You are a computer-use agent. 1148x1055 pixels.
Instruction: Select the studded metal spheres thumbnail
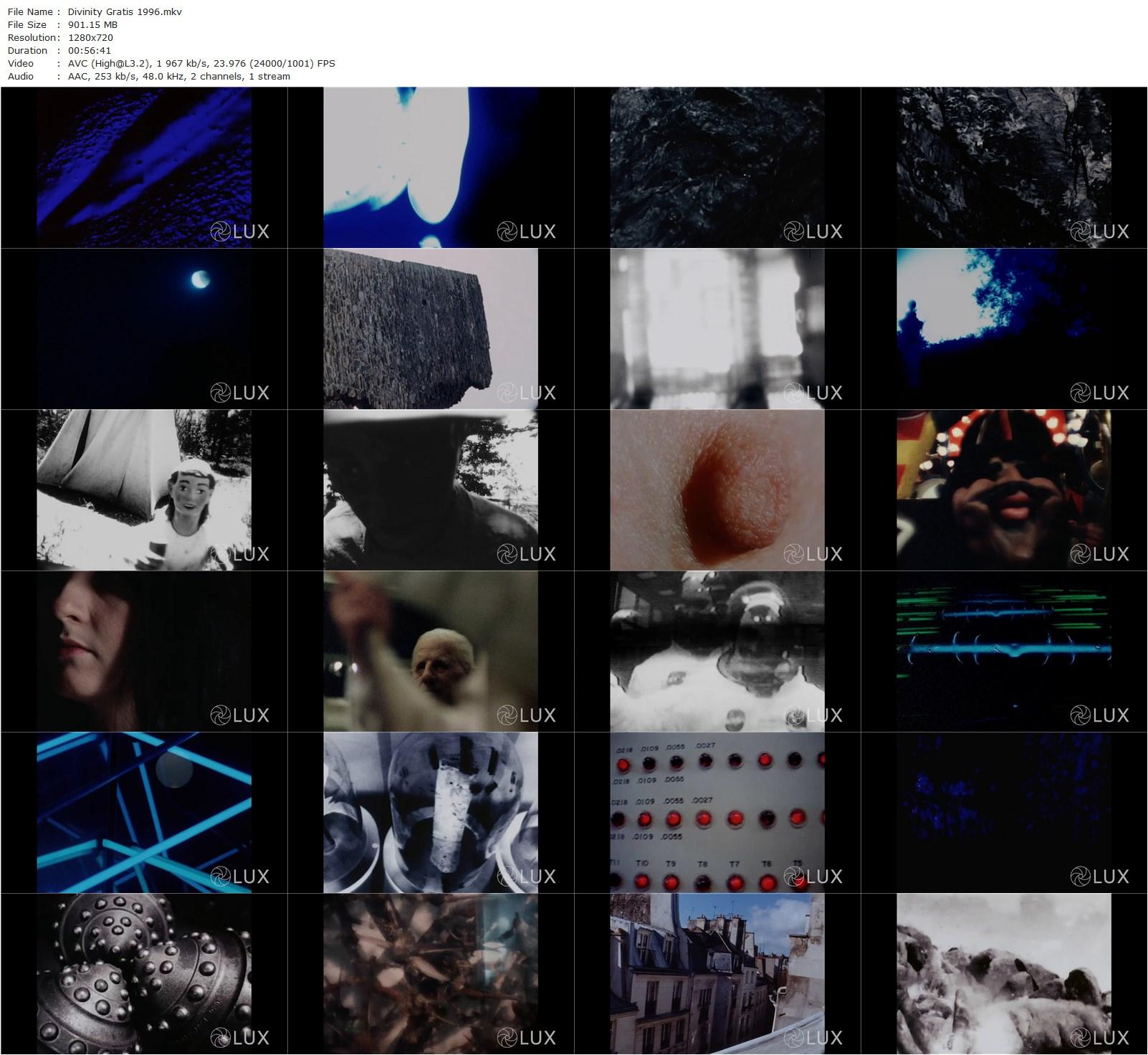point(144,974)
